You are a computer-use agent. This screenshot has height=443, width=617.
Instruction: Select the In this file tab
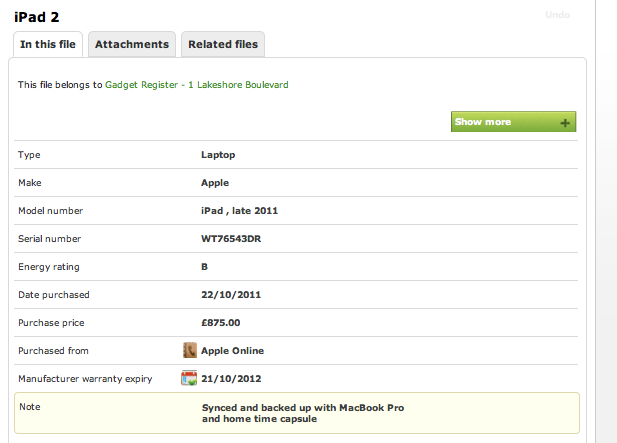coord(48,44)
